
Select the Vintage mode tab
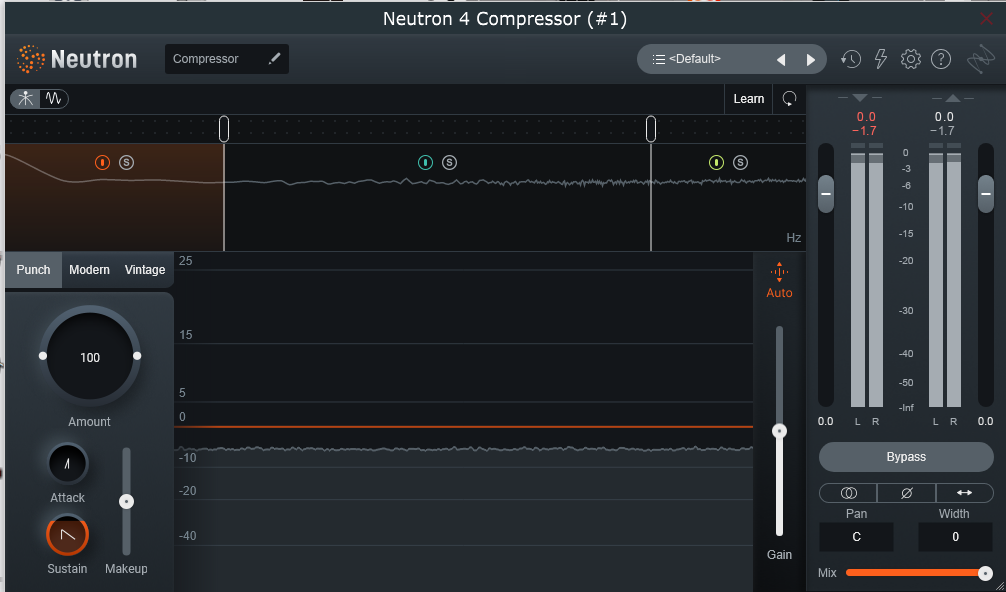pyautogui.click(x=145, y=270)
